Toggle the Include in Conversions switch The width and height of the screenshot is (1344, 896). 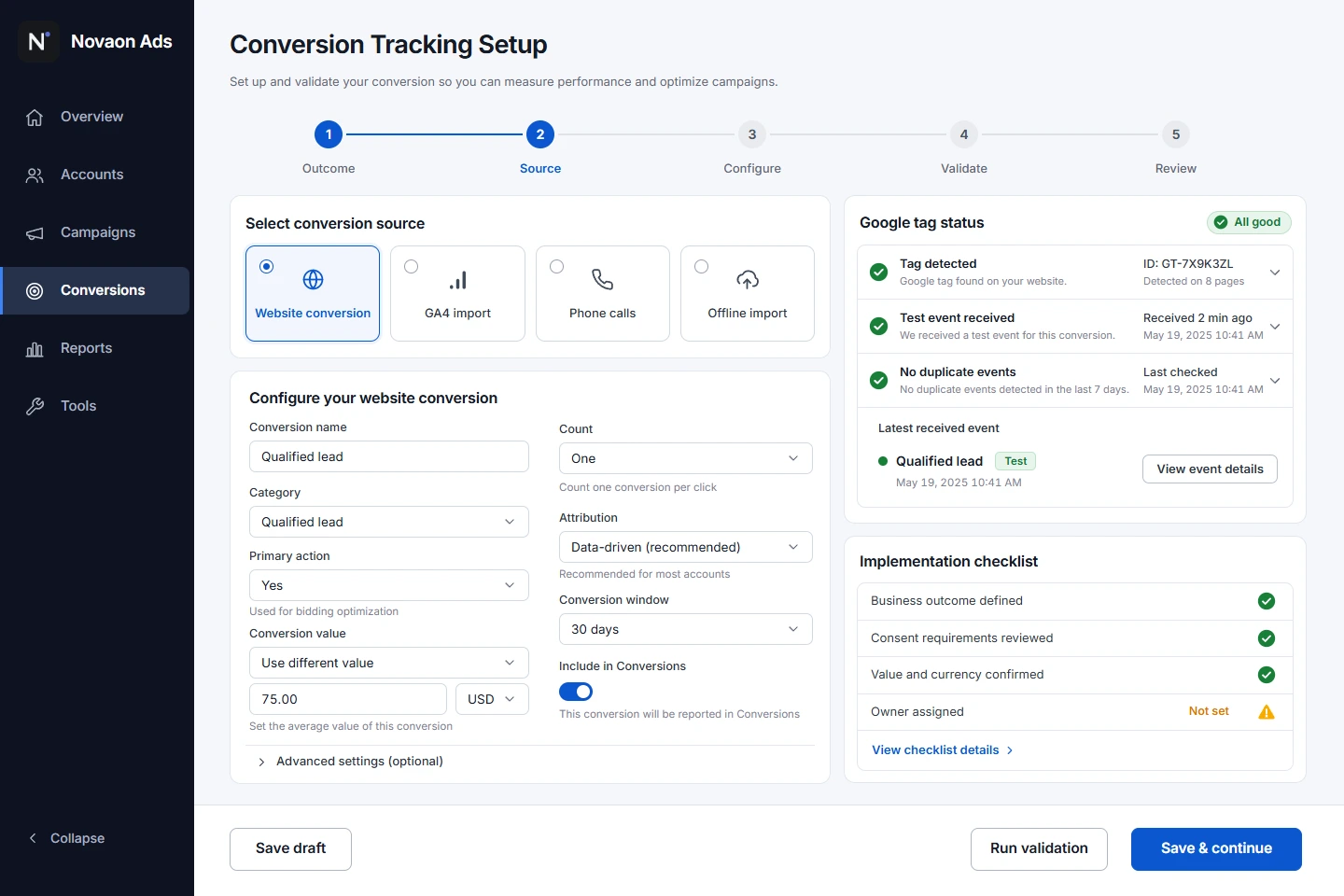coord(576,692)
